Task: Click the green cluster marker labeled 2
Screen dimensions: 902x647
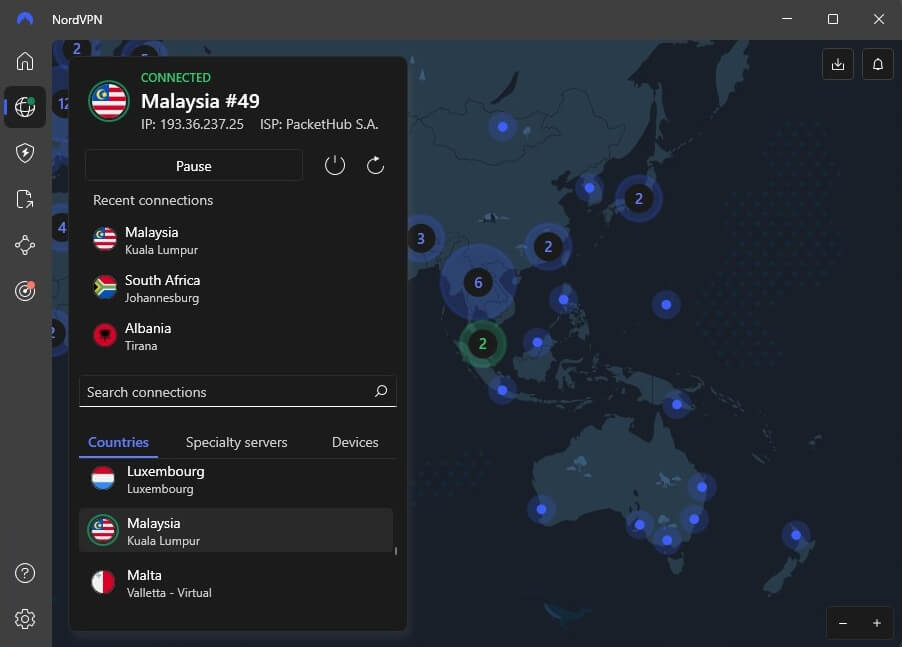Action: tap(483, 344)
